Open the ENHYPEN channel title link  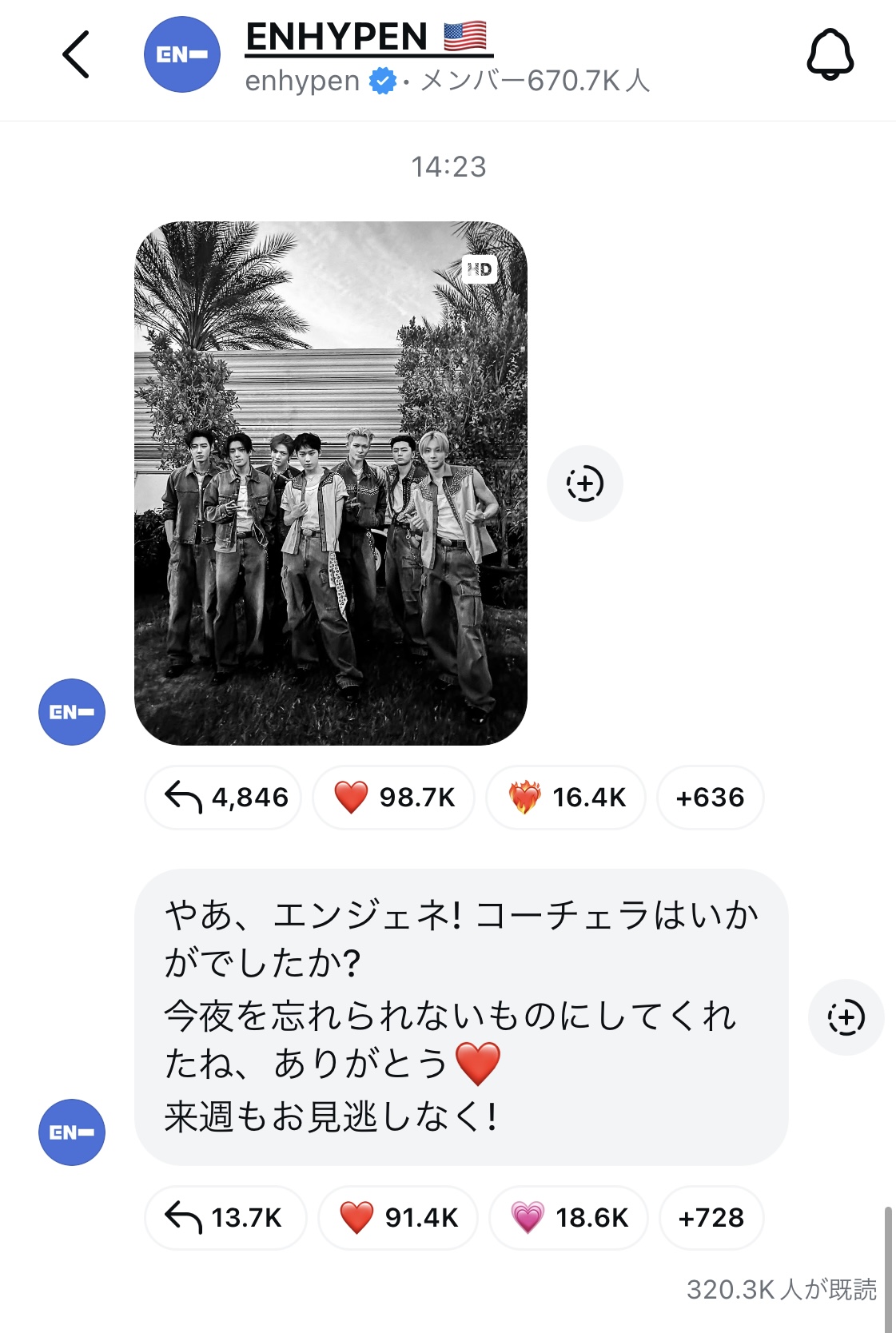click(368, 37)
